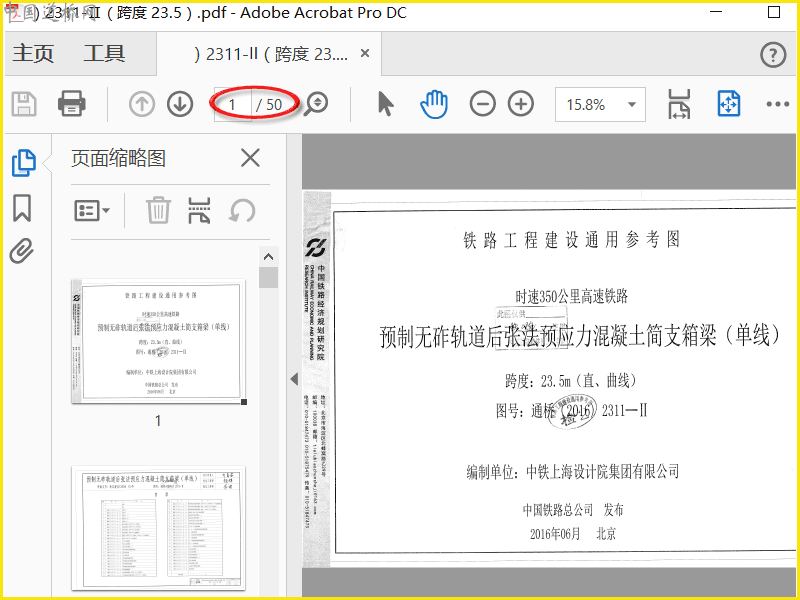Click the thumbnail panel scrollbar handle
Image resolution: width=800 pixels, height=600 pixels.
point(268,278)
